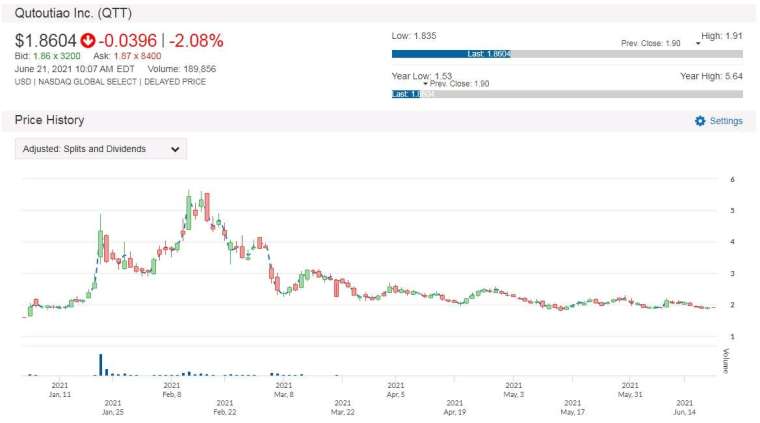Click the vertical Volume axis label

(726, 361)
